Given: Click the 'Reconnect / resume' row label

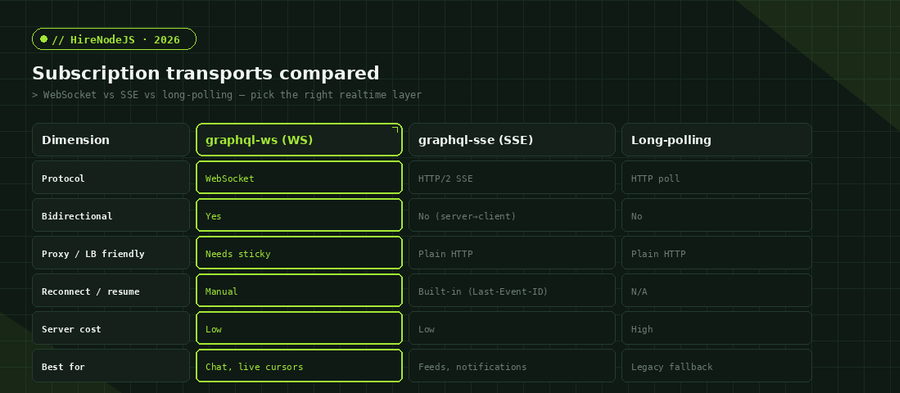Looking at the screenshot, I should click(x=111, y=290).
